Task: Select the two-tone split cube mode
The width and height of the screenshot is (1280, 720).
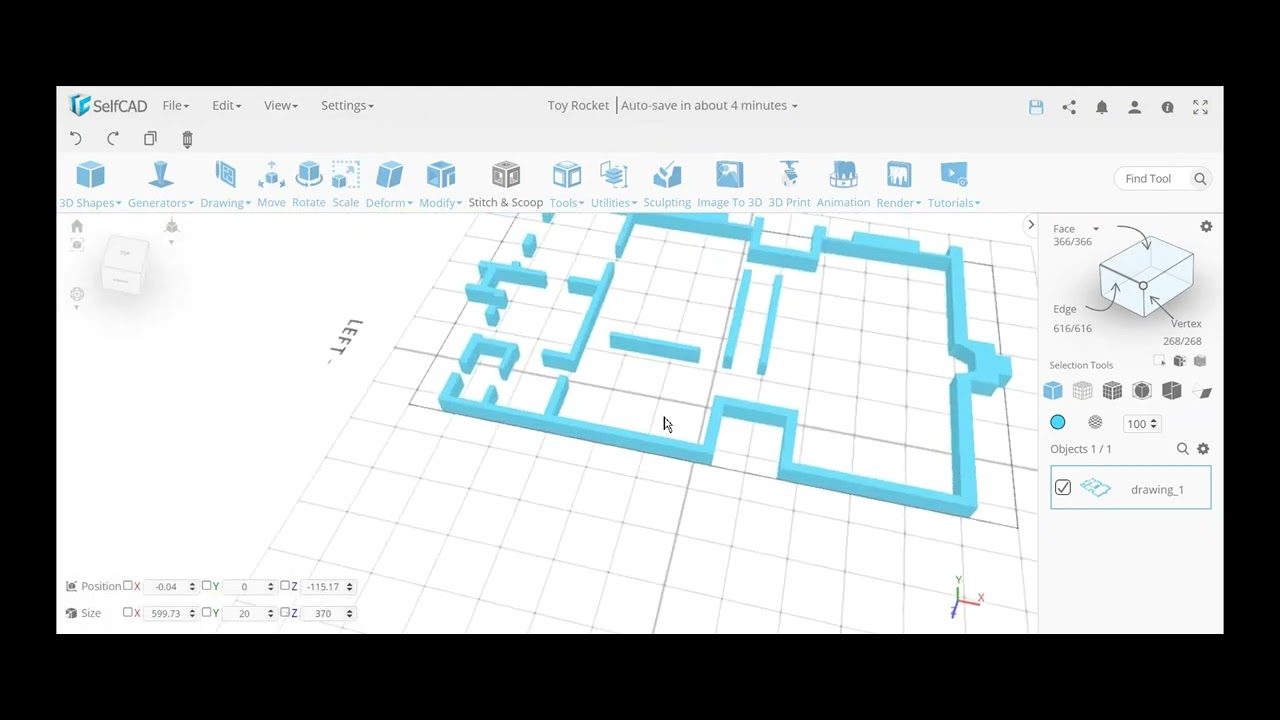Action: 1171,391
